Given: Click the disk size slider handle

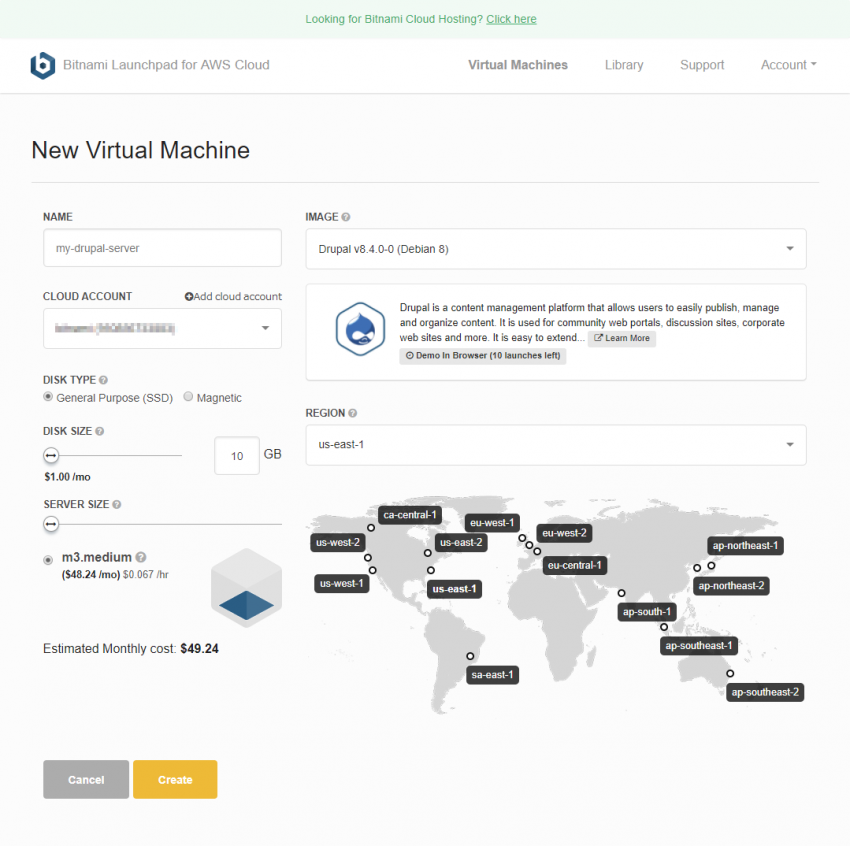Looking at the screenshot, I should click(51, 455).
